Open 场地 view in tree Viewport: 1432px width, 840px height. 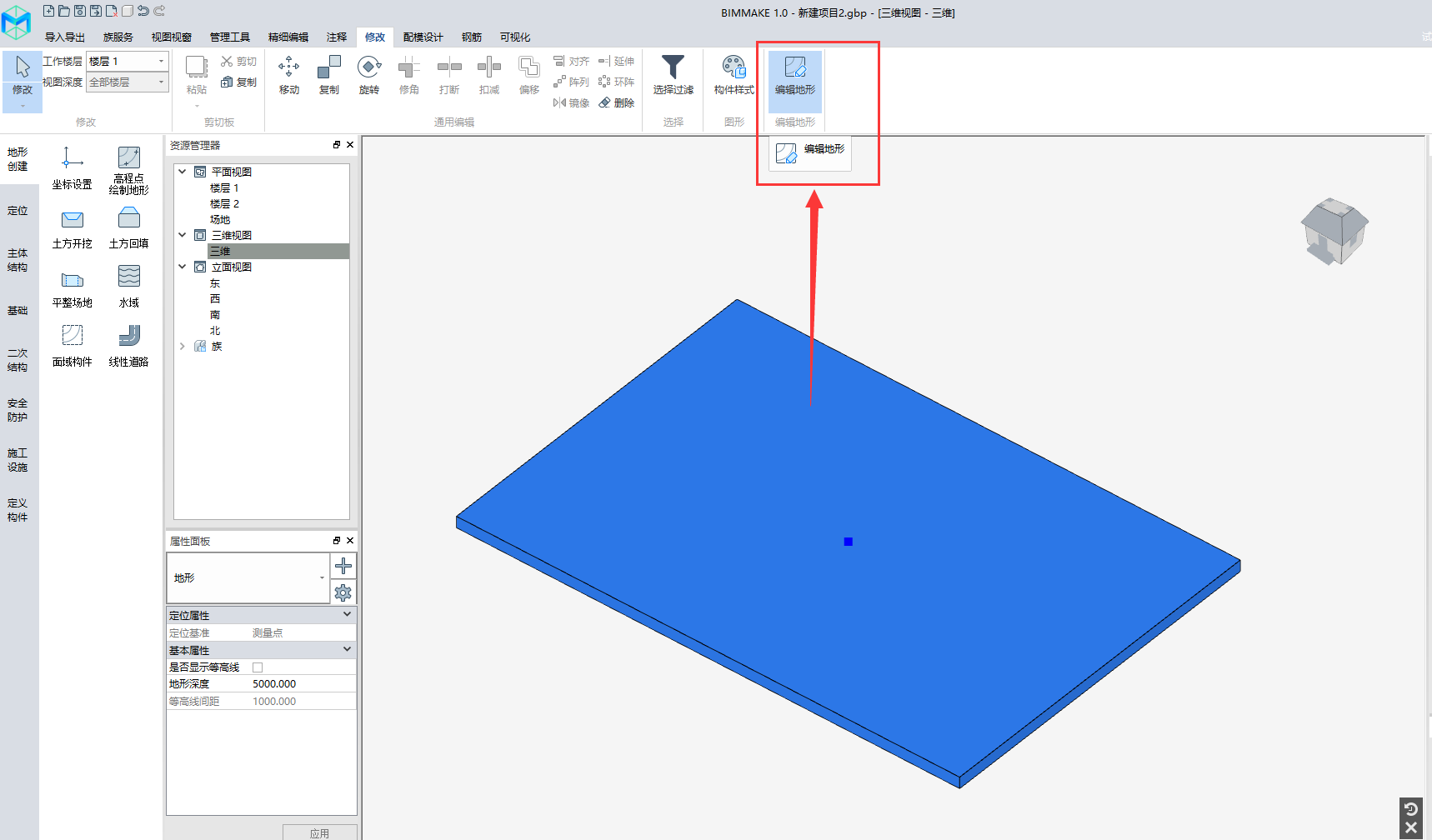tap(220, 220)
